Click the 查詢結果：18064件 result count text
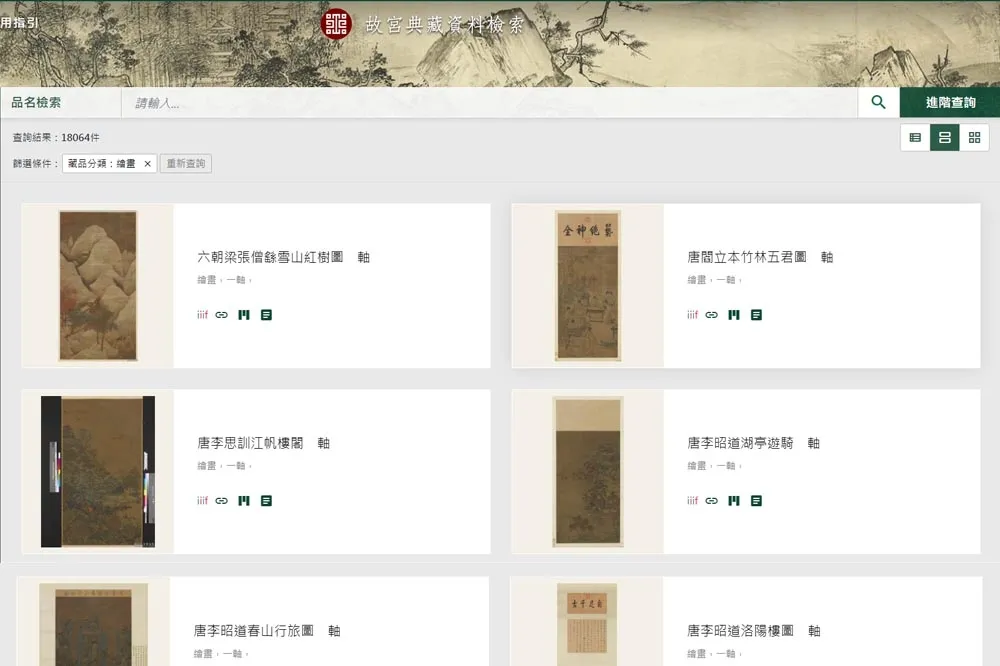1000x666 pixels. point(56,137)
